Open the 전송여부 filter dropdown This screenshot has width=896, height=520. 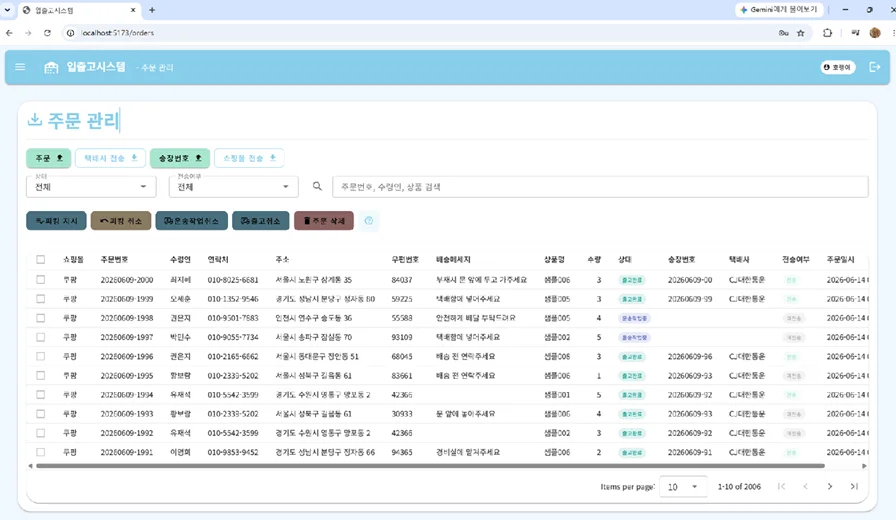click(x=234, y=186)
